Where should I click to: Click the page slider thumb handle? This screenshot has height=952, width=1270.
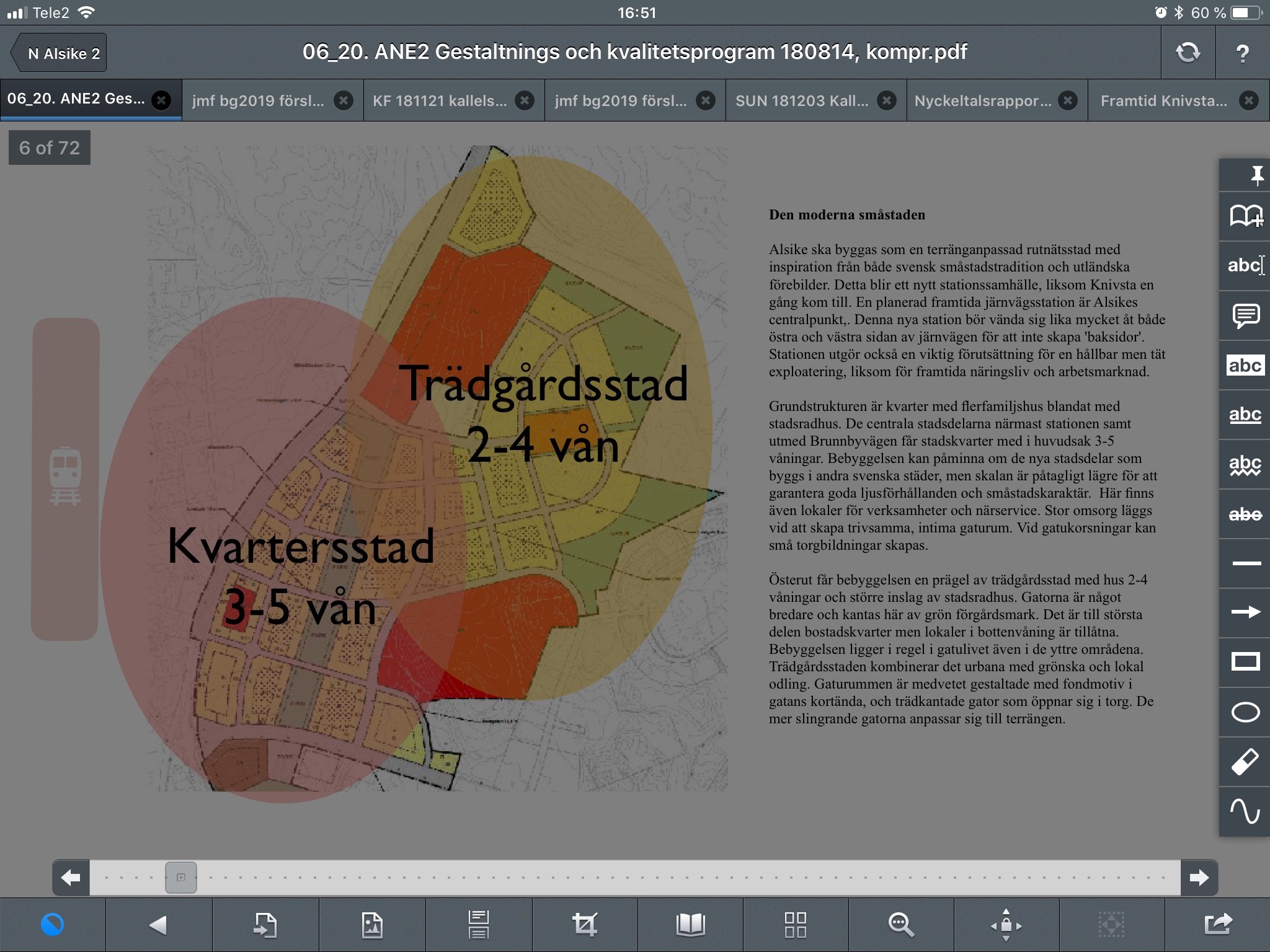click(181, 877)
